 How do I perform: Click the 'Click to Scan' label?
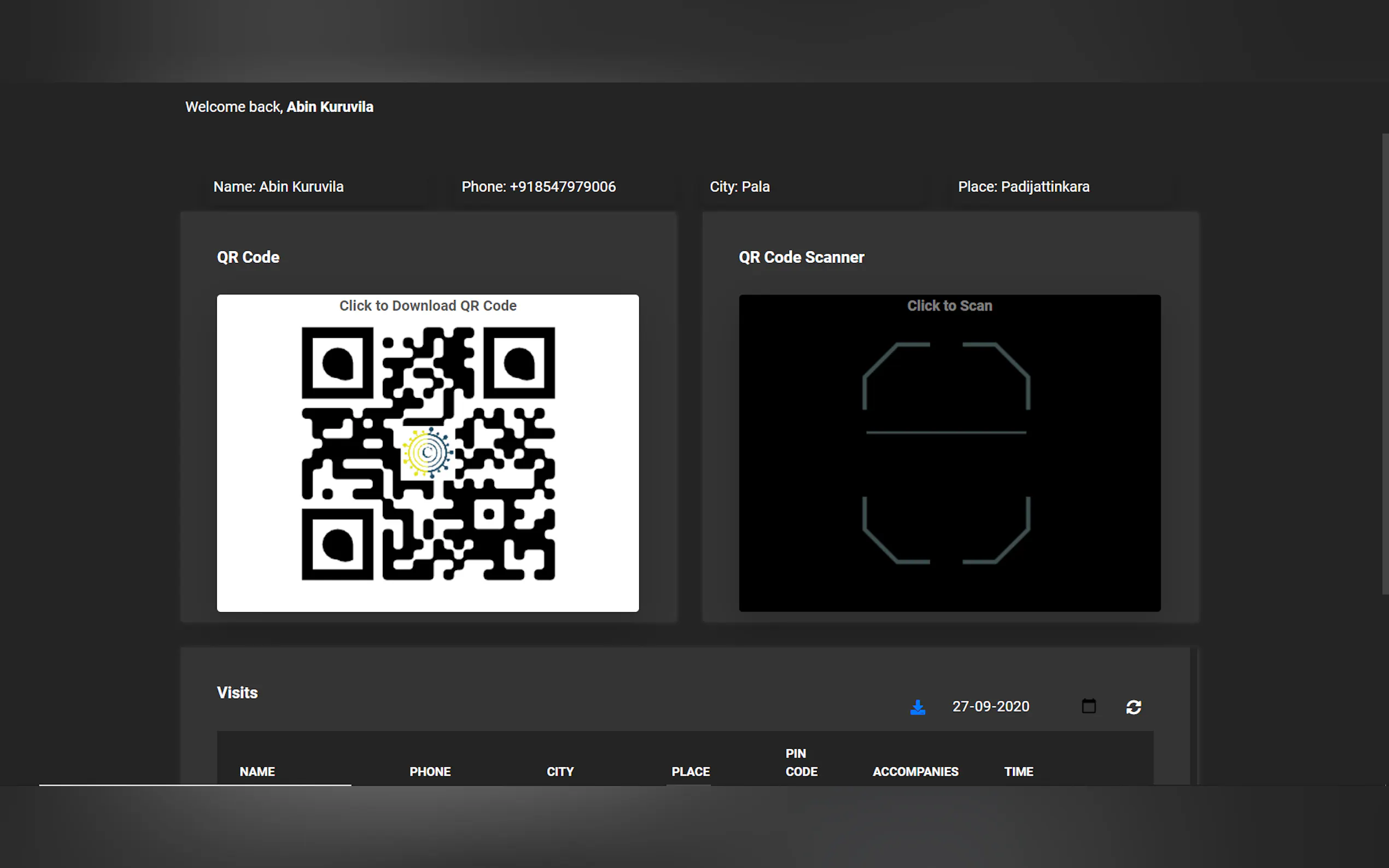[x=949, y=306]
